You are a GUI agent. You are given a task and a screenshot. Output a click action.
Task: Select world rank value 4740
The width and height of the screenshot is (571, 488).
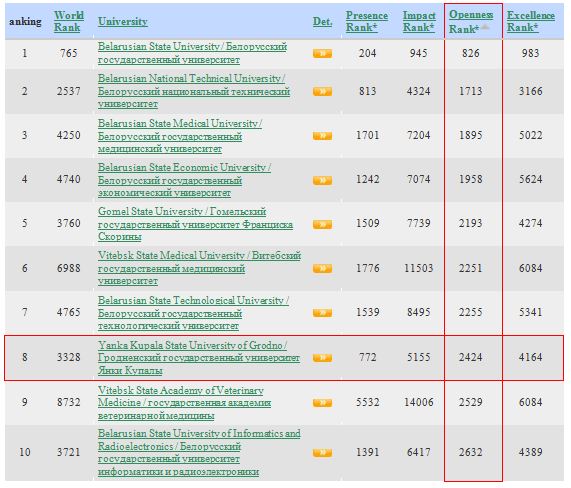point(68,179)
